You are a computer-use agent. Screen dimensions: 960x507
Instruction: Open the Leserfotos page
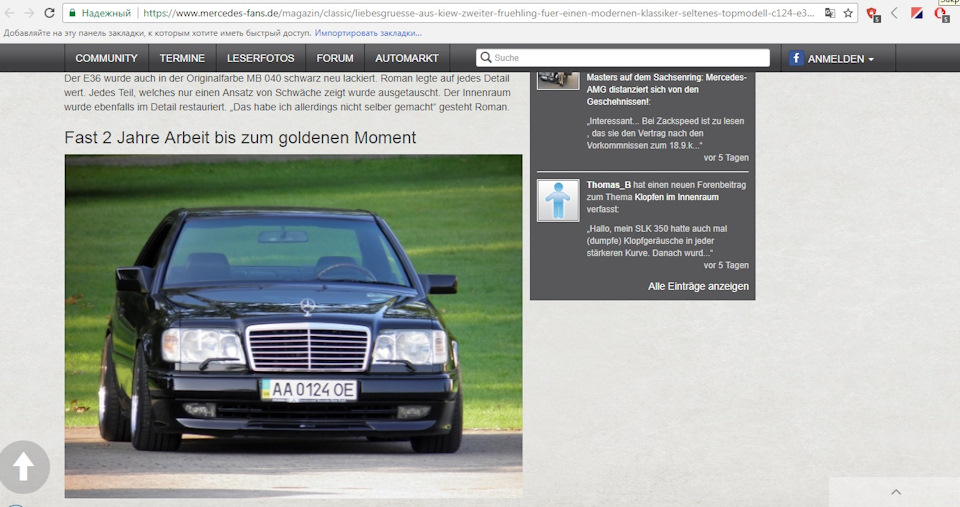[x=260, y=58]
